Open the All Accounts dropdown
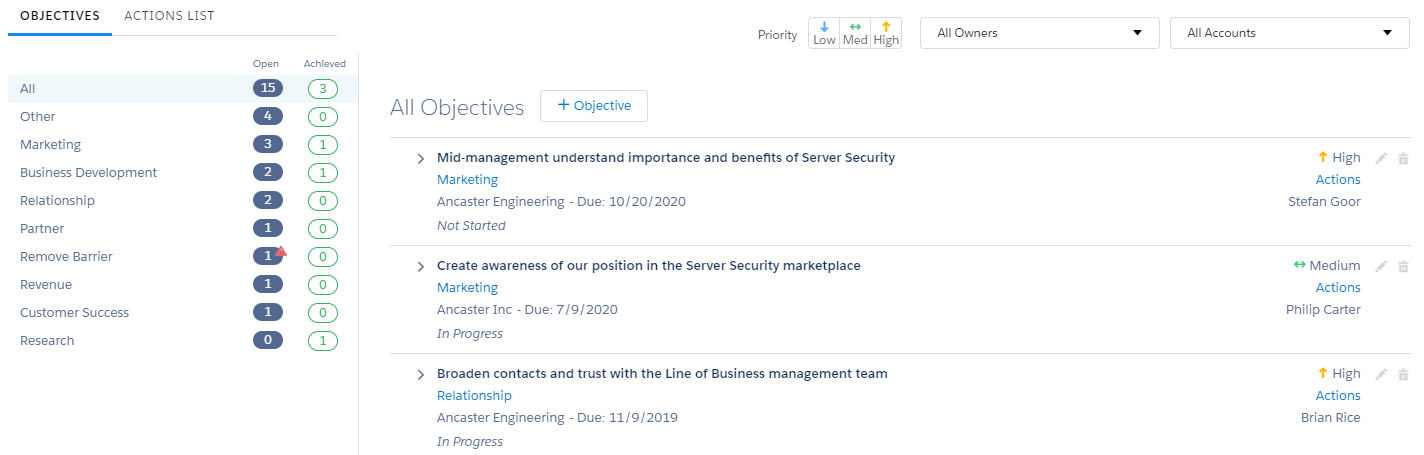 pyautogui.click(x=1290, y=33)
